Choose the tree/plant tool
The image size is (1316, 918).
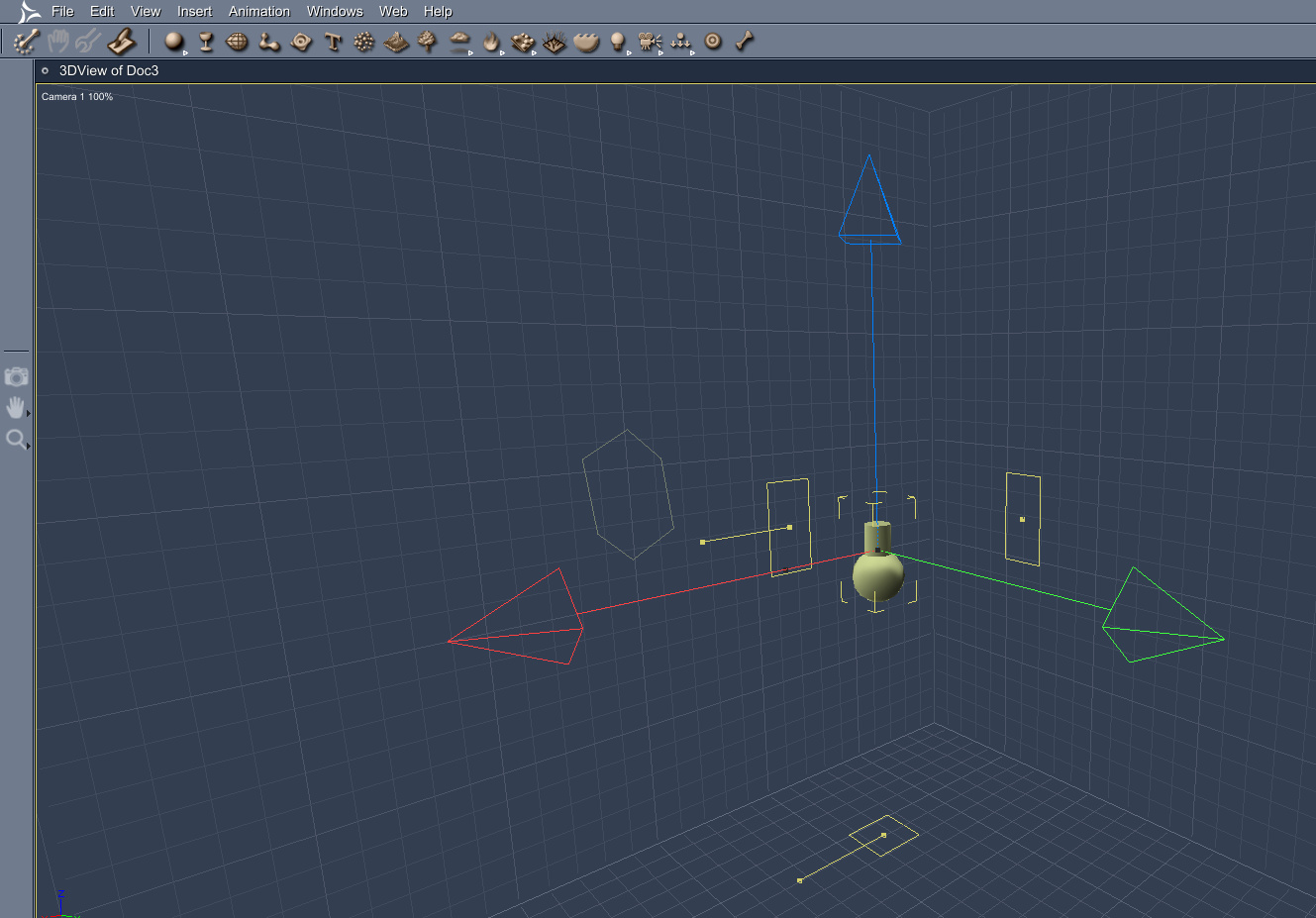pos(428,41)
